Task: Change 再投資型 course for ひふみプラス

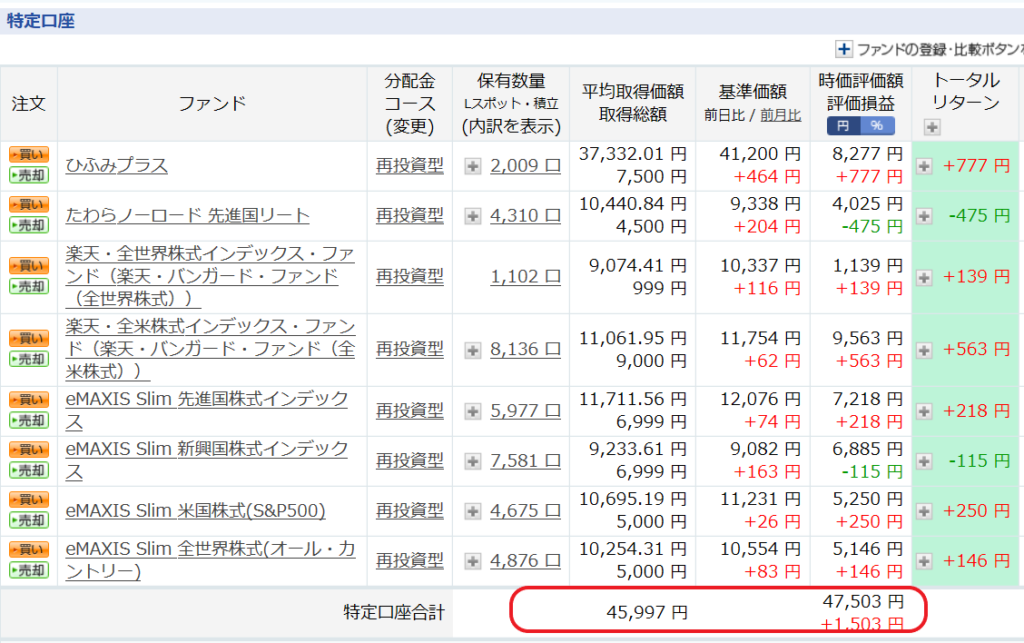Action: [409, 166]
